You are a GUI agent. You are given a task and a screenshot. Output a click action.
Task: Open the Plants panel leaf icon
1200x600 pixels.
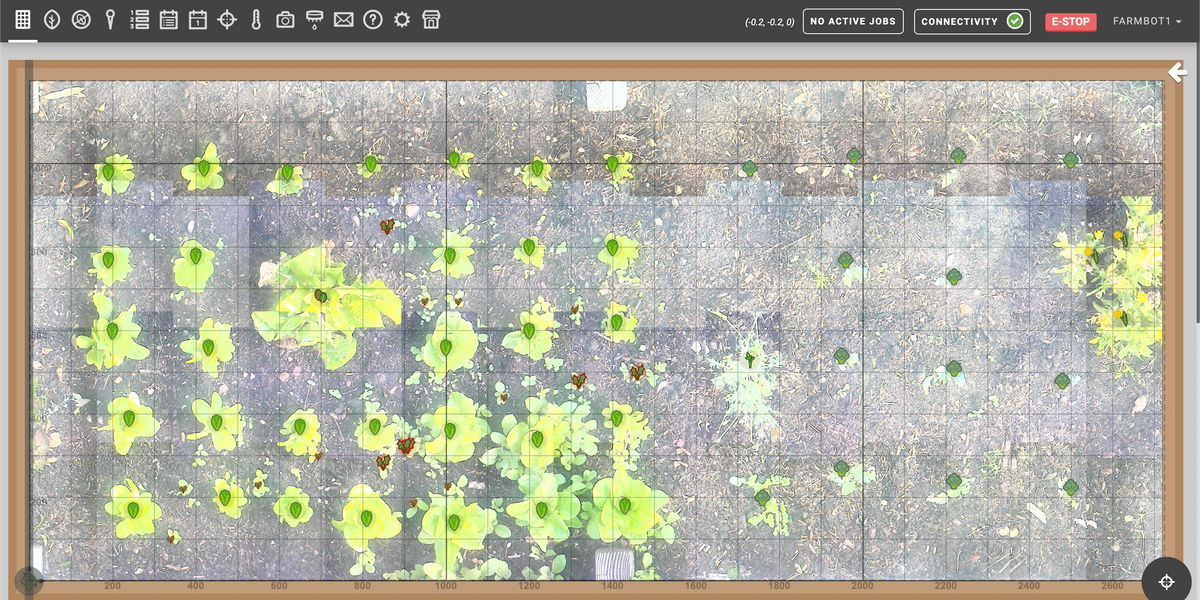coord(52,20)
